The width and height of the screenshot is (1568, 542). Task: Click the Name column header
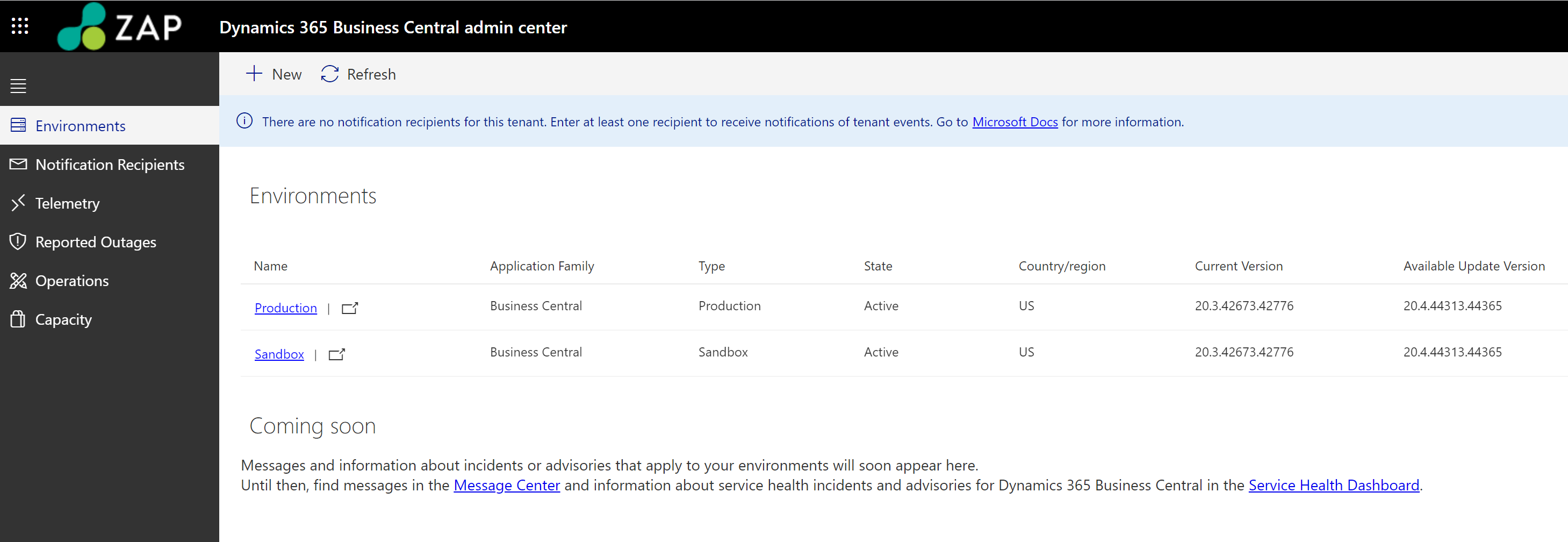[x=270, y=266]
